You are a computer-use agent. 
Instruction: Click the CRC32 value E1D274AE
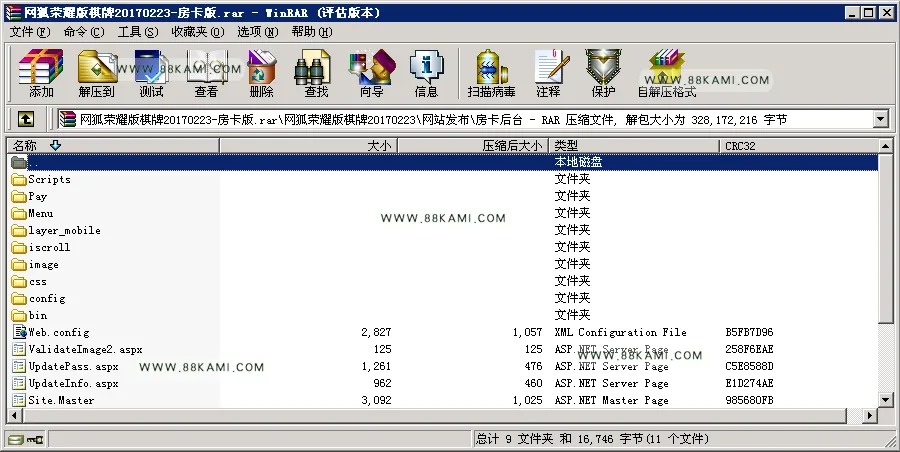click(749, 383)
